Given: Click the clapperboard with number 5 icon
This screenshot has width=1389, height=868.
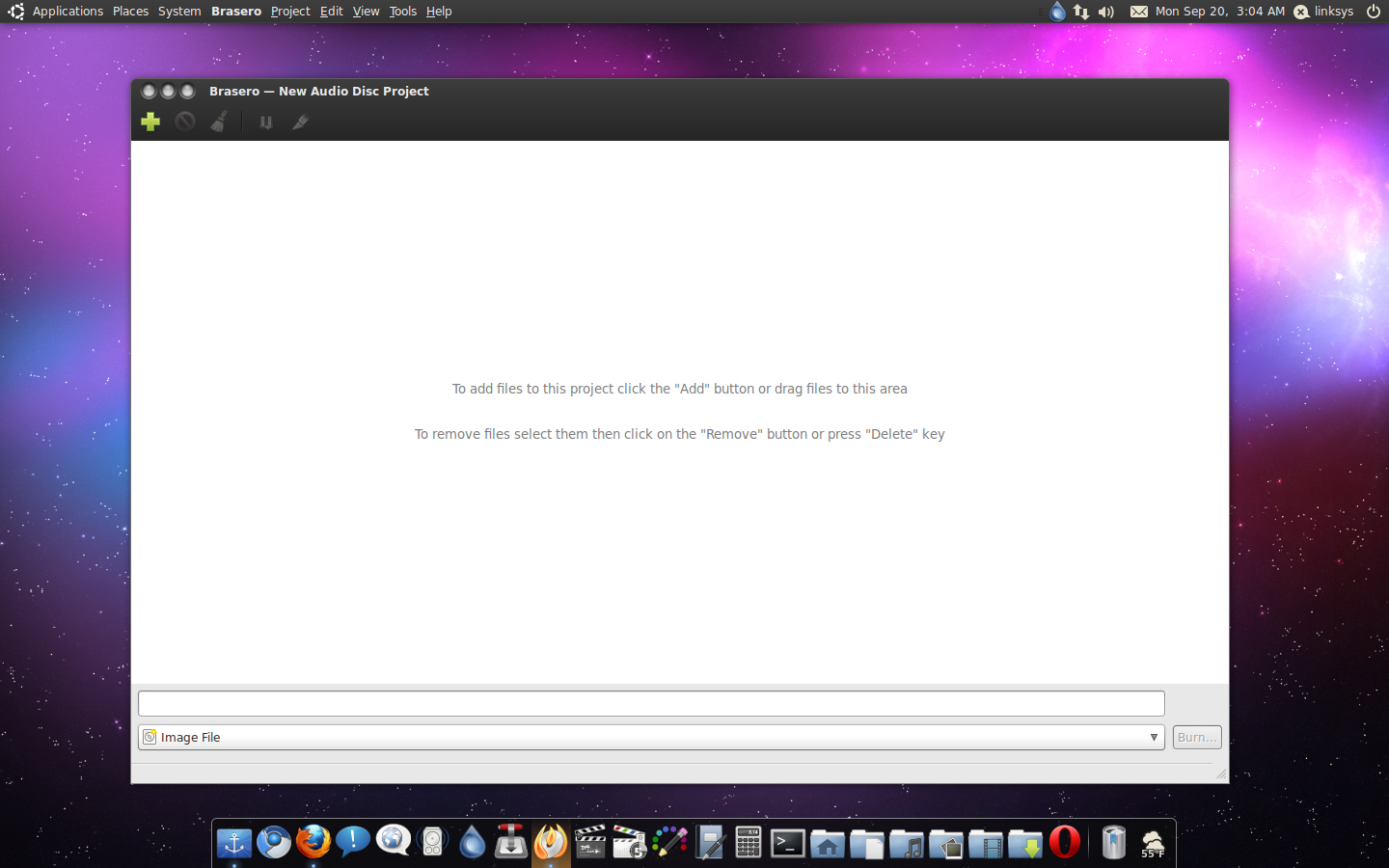Looking at the screenshot, I should [x=630, y=842].
